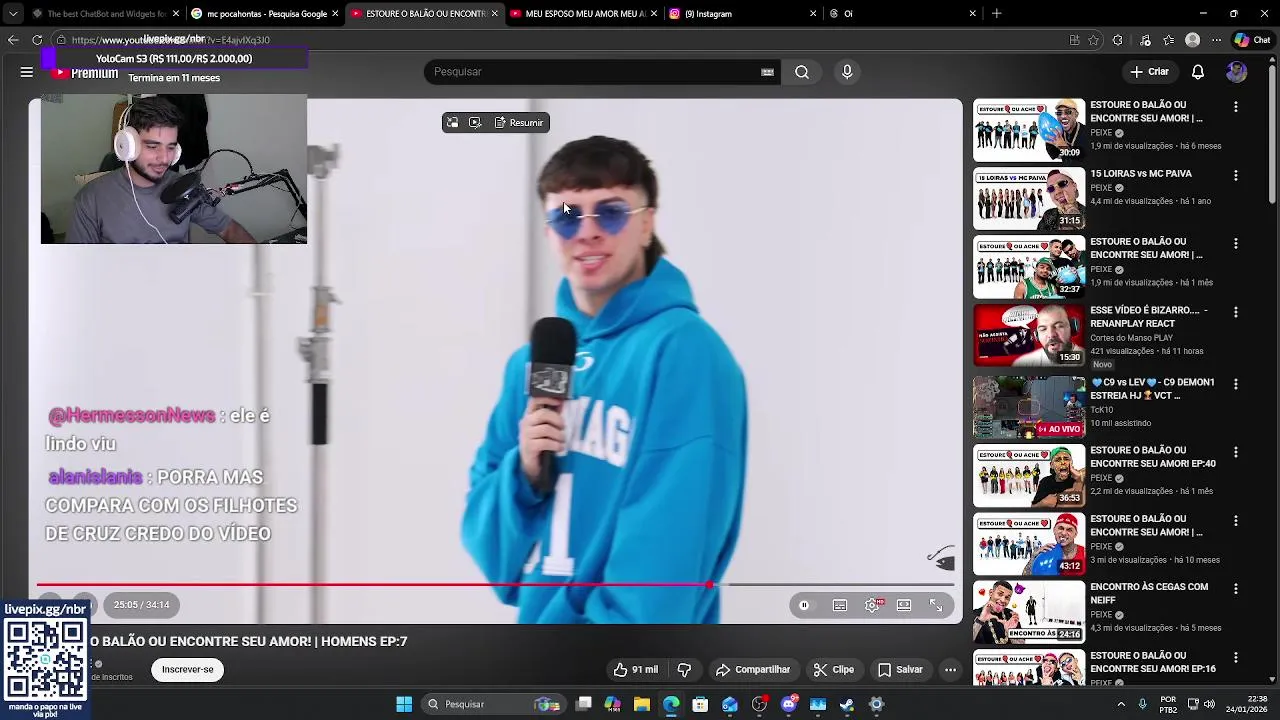Open options for first suggested video 30:09
1280x720 pixels.
pyautogui.click(x=1236, y=107)
